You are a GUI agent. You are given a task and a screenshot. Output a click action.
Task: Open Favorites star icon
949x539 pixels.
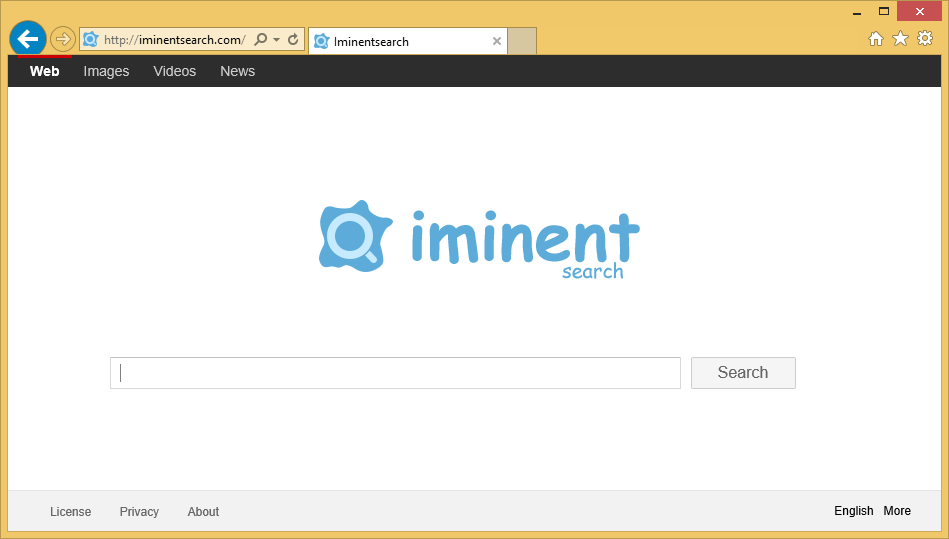(900, 39)
